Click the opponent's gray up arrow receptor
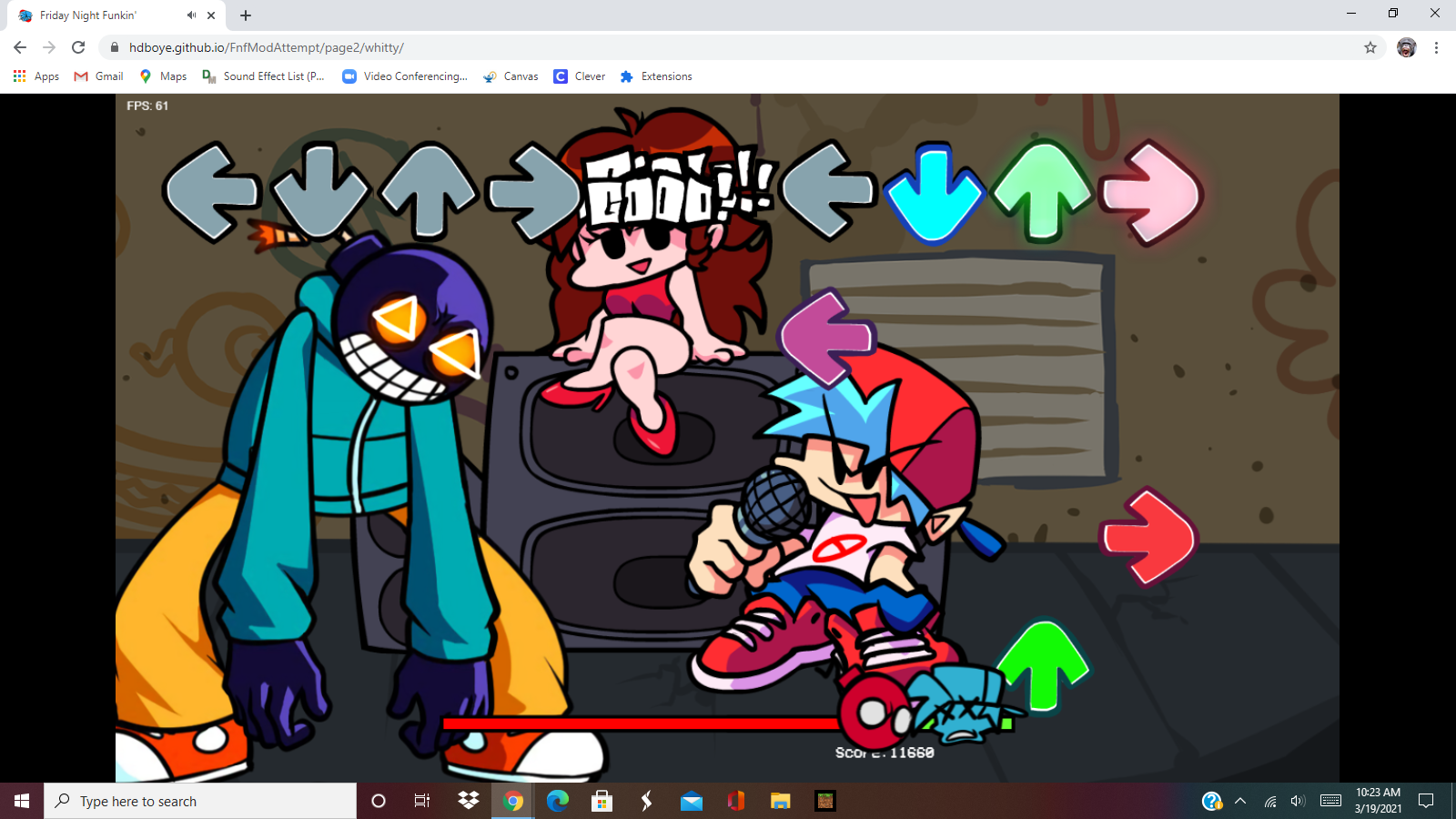Screen dimensions: 1456x819 (429, 191)
